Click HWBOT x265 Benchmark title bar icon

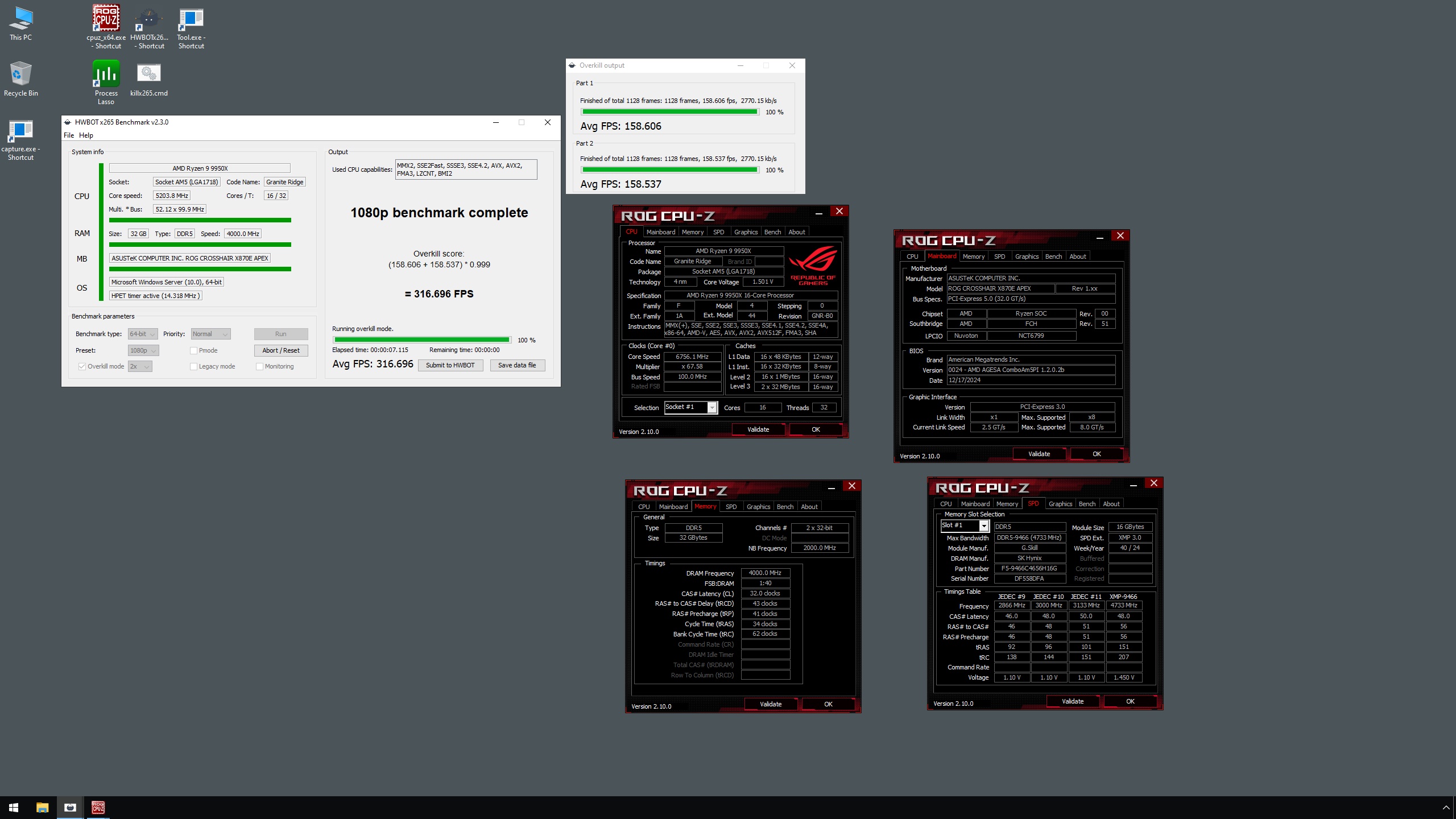pyautogui.click(x=68, y=122)
